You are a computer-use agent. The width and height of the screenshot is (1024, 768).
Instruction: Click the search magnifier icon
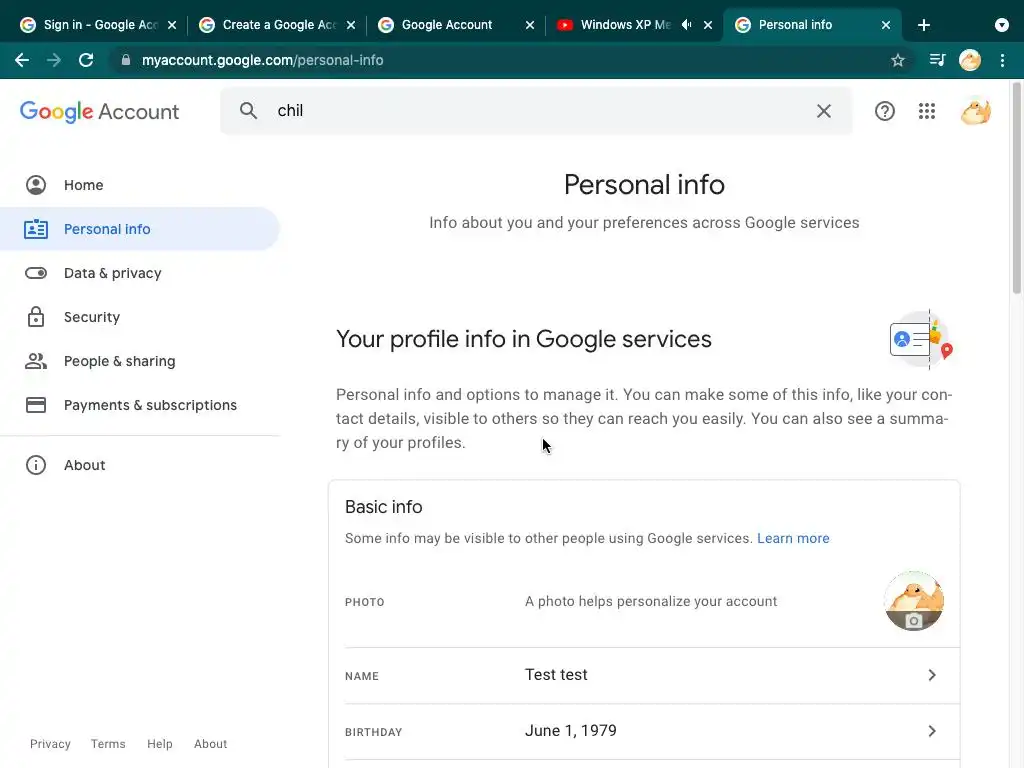[x=249, y=111]
